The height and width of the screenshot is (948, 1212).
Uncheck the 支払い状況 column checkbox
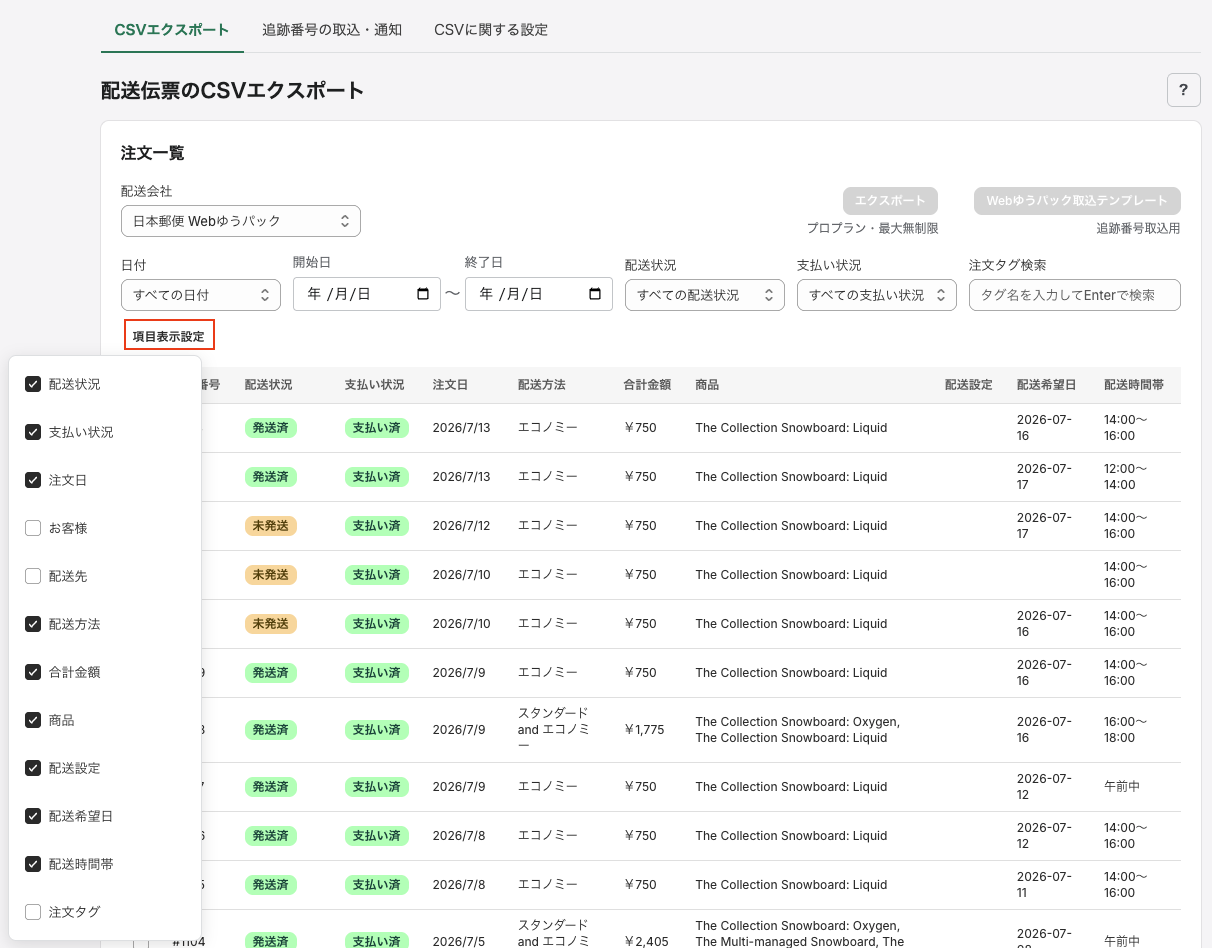33,432
